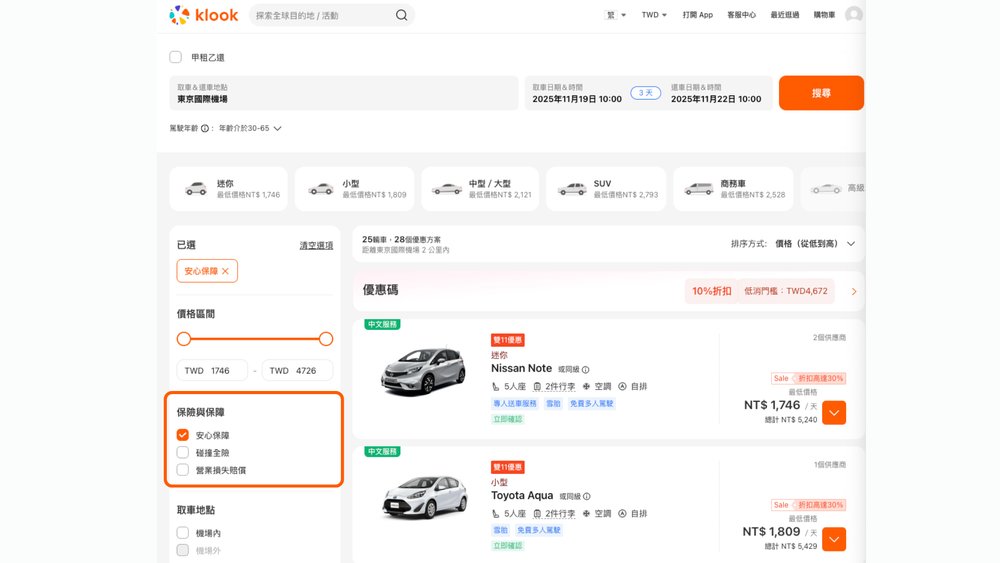Open the 優惠碼 arrow chevron
The image size is (1000, 563).
[x=854, y=291]
